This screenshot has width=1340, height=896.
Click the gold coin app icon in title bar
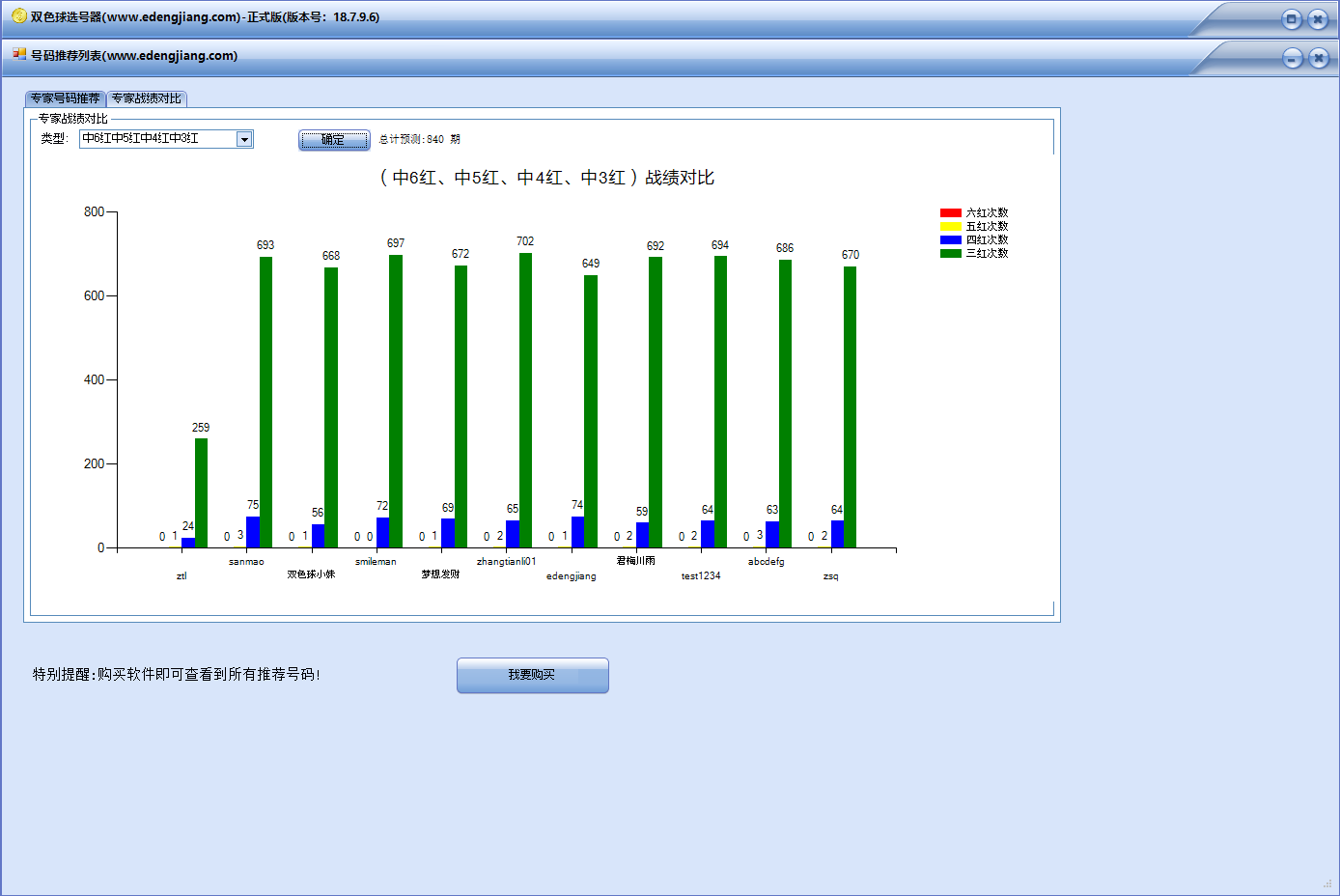(18, 16)
